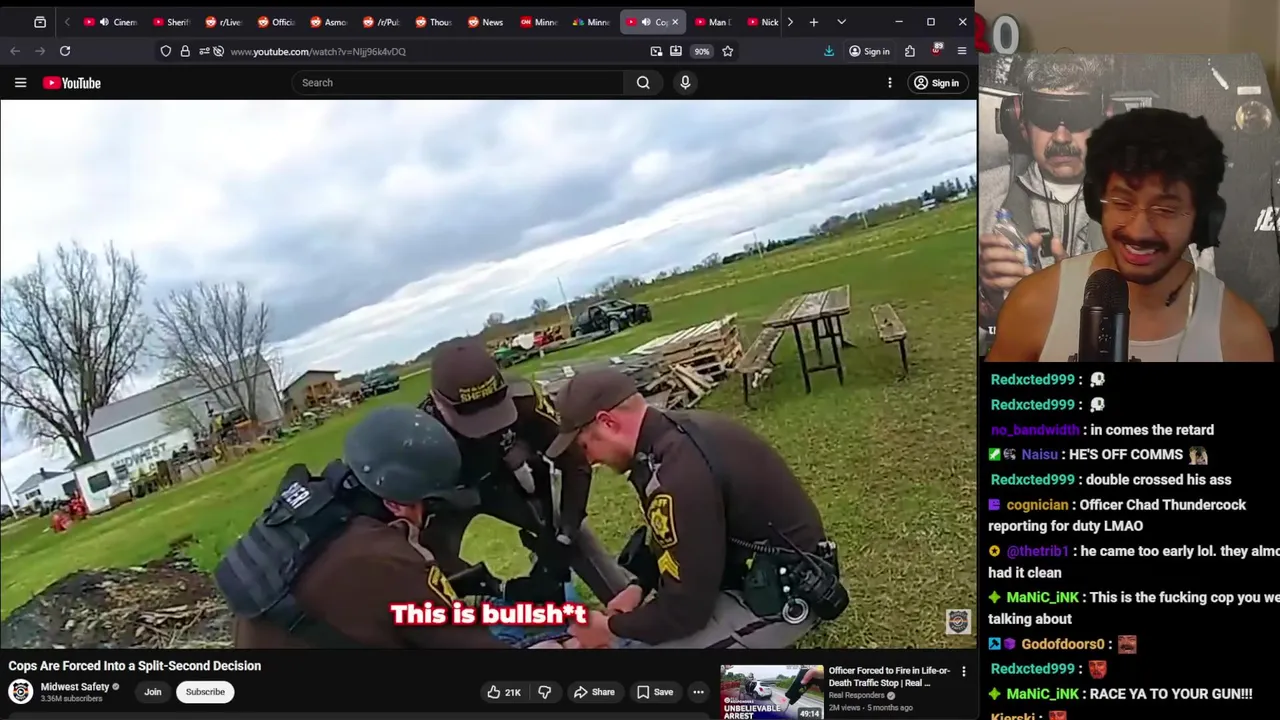Open the Midwest Safety channel avatar
The width and height of the screenshot is (1280, 720).
pyautogui.click(x=20, y=691)
